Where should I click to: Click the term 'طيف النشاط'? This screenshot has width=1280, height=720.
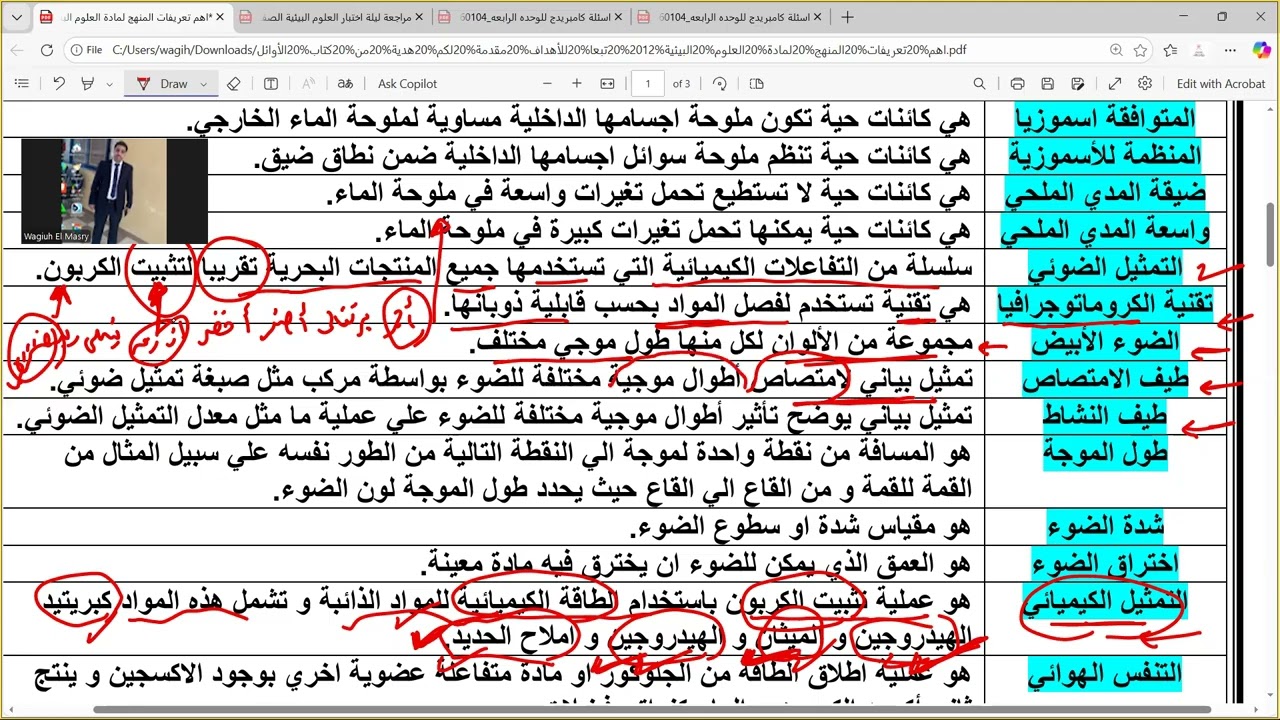tap(1105, 416)
